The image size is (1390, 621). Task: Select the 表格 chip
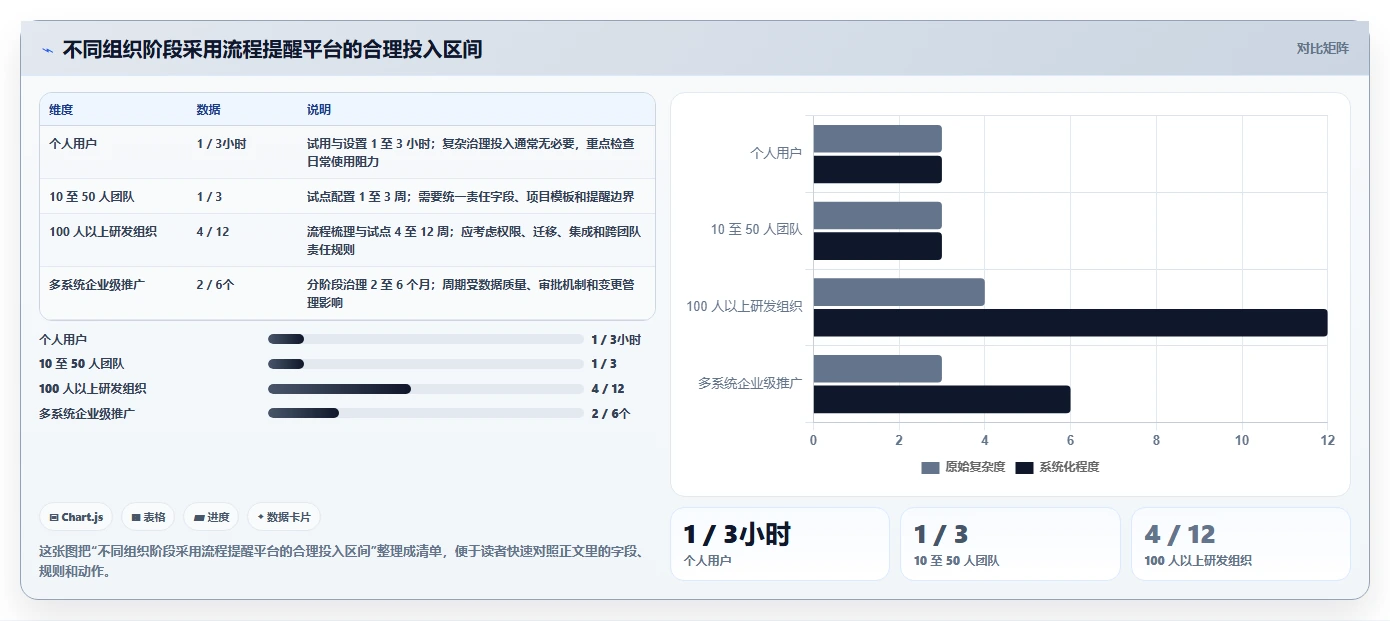coord(148,517)
